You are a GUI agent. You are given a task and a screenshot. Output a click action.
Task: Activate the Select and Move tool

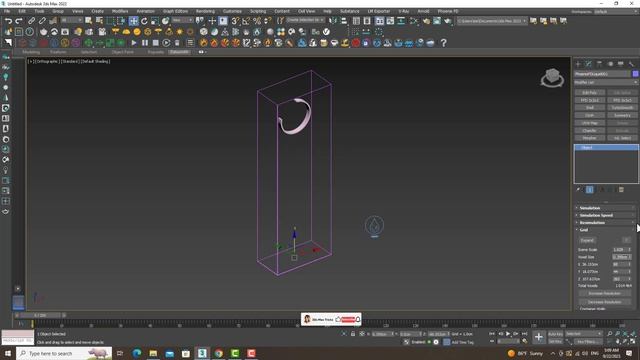133,21
